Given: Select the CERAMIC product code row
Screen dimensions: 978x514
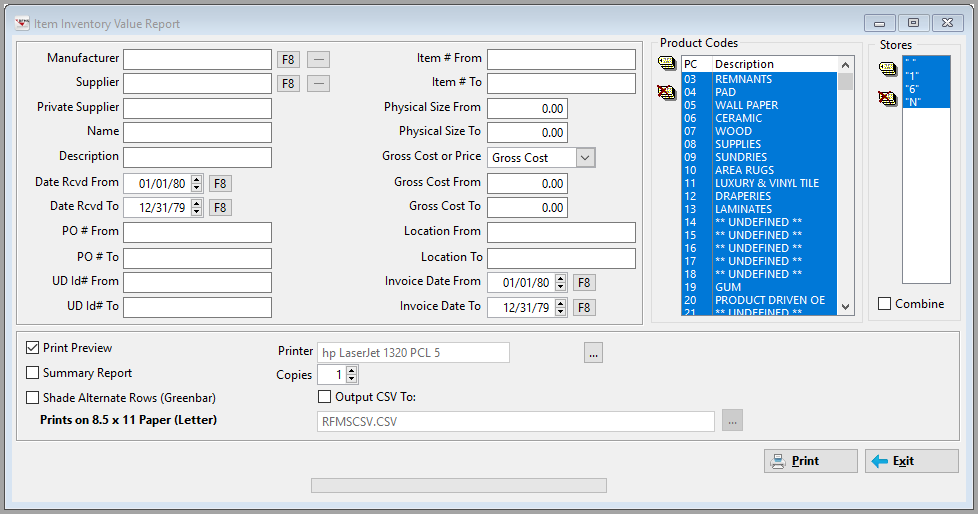Looking at the screenshot, I should pyautogui.click(x=759, y=119).
